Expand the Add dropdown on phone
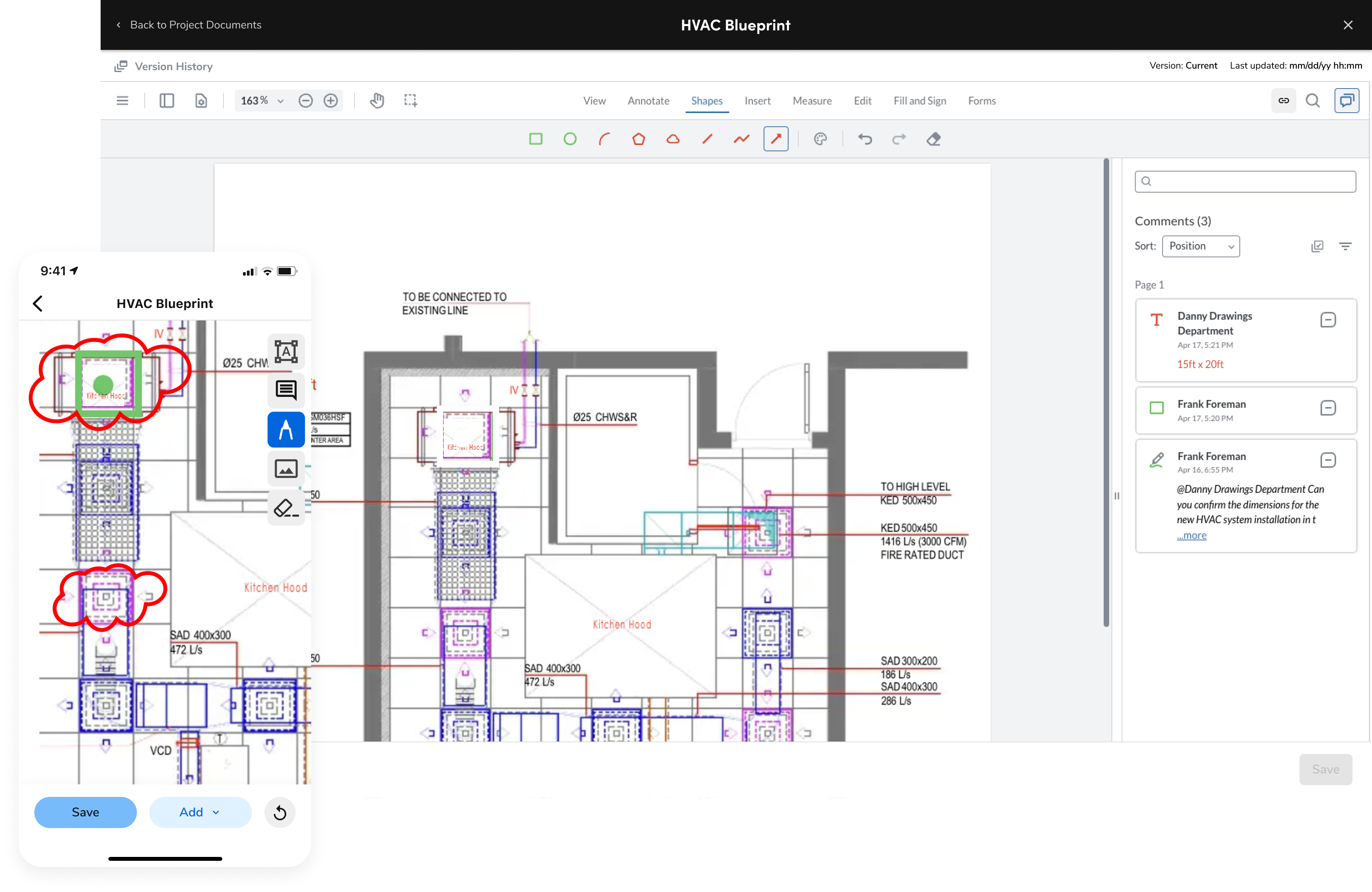 click(200, 812)
